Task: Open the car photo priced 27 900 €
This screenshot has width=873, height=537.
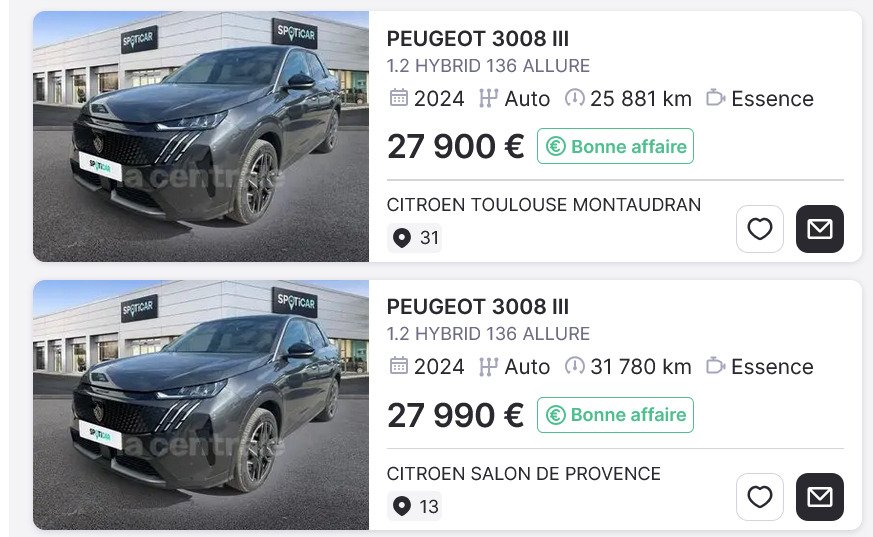Action: point(201,137)
